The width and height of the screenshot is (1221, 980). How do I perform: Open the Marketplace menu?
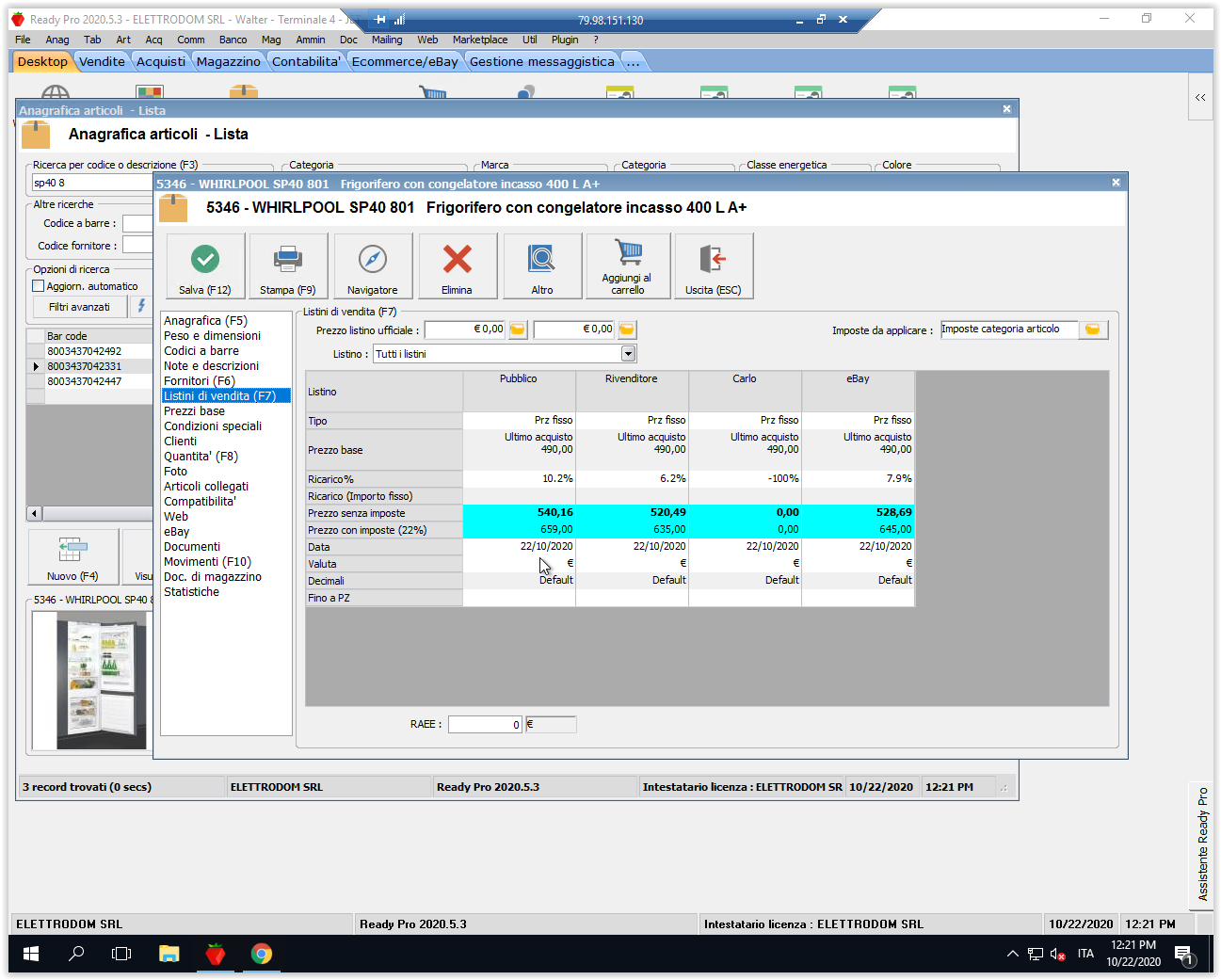click(480, 40)
